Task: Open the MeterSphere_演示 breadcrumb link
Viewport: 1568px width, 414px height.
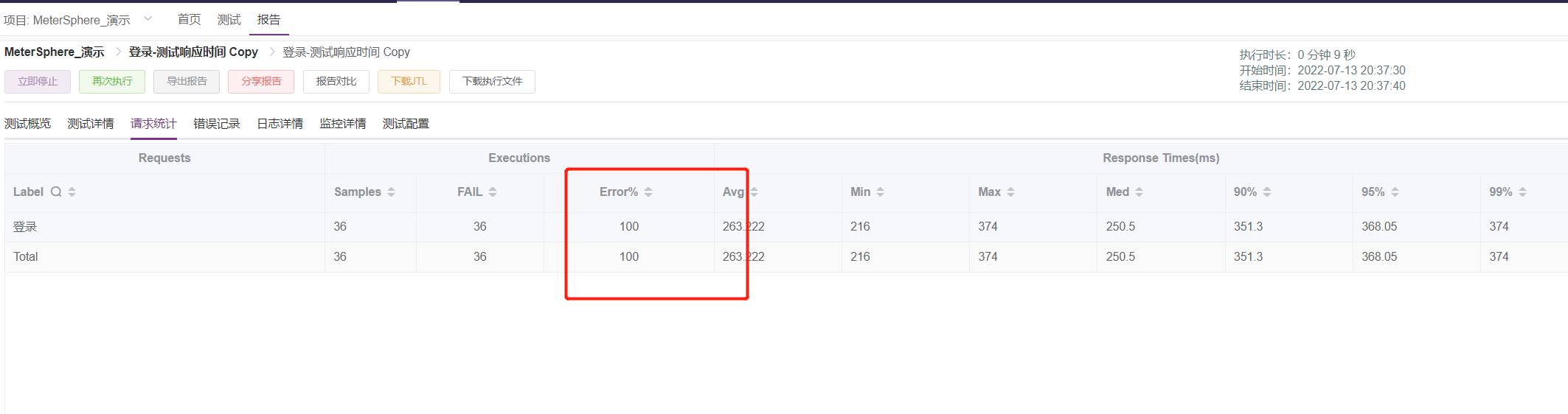Action: (54, 52)
